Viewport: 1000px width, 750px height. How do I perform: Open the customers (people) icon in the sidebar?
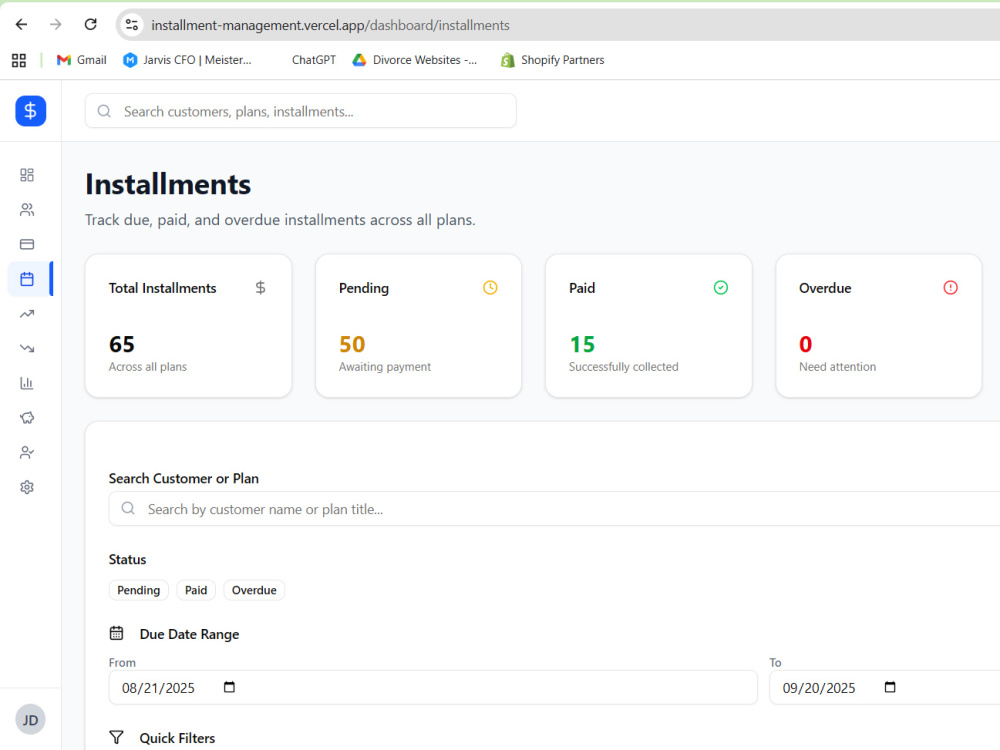pos(27,210)
